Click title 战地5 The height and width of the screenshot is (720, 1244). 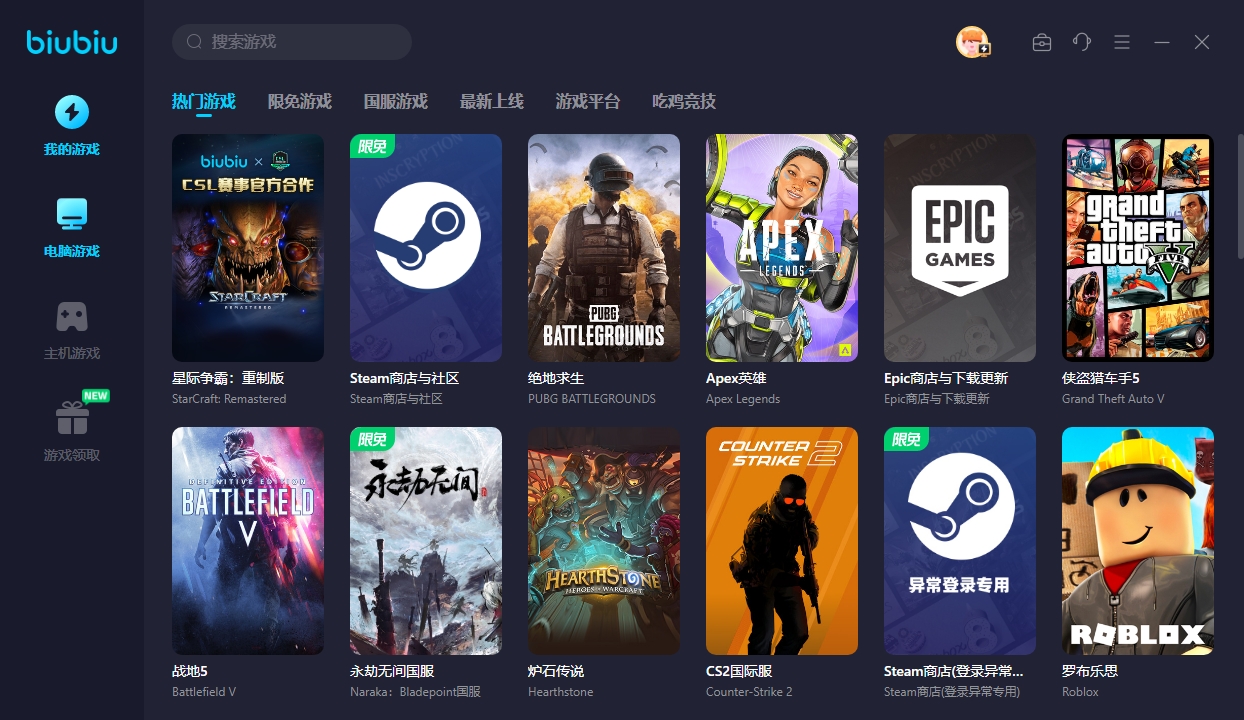190,671
